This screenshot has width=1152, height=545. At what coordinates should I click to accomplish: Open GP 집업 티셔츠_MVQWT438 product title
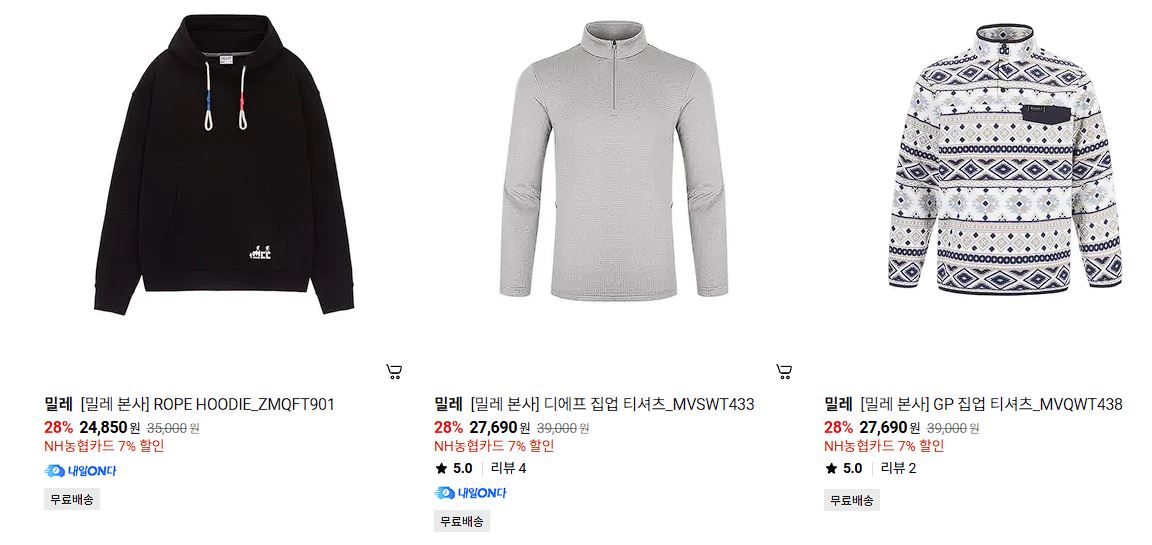991,404
